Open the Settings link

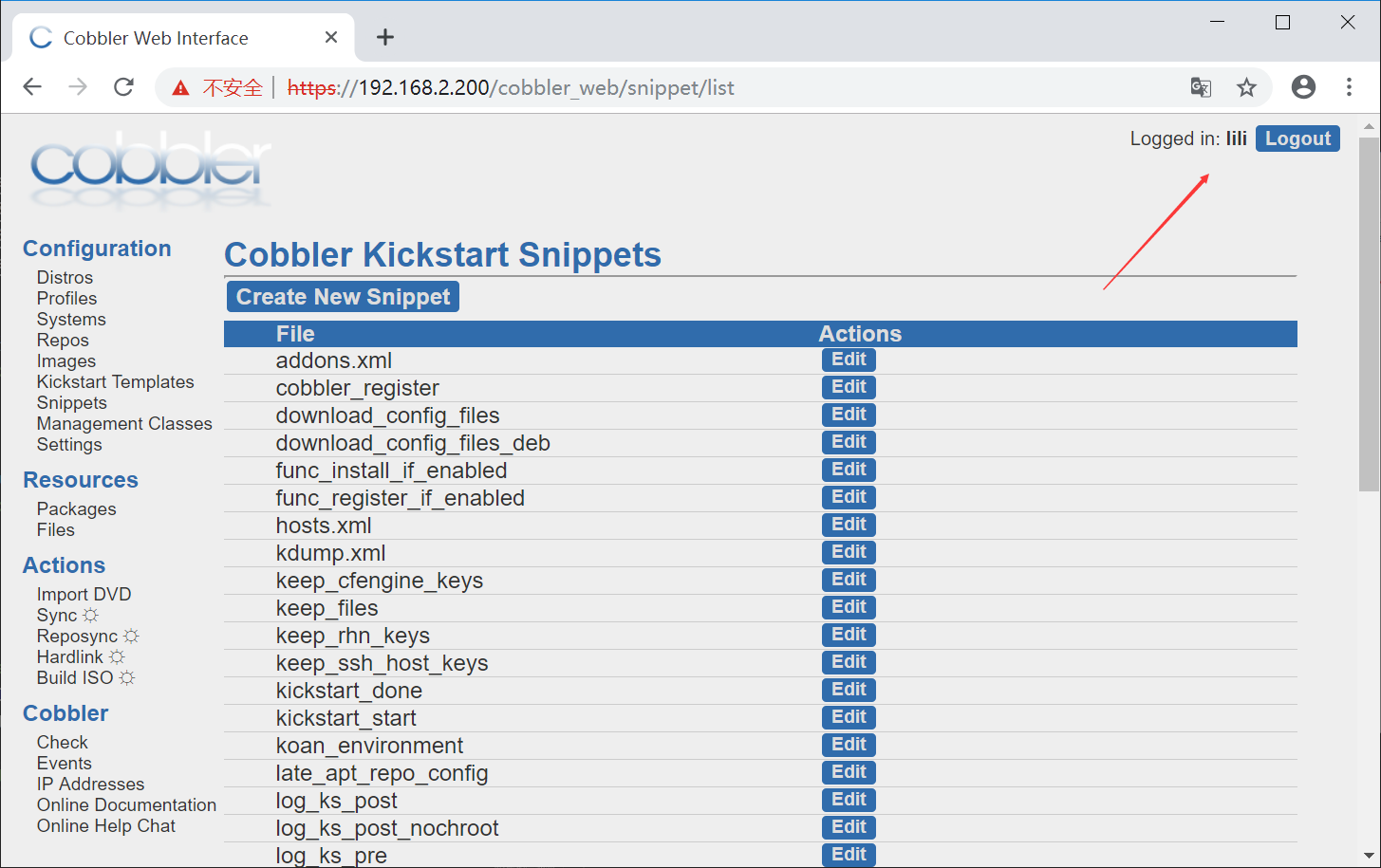click(x=69, y=445)
